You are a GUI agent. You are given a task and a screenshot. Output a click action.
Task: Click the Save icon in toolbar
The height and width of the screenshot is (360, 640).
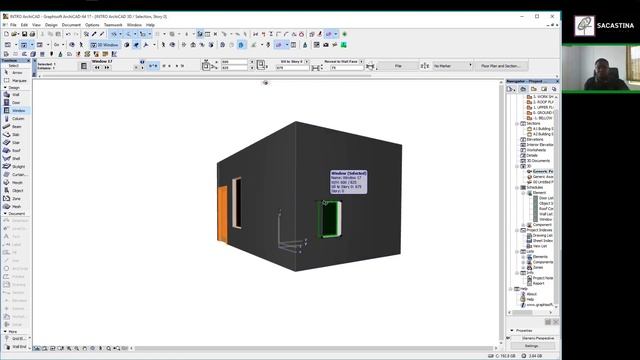click(x=24, y=34)
